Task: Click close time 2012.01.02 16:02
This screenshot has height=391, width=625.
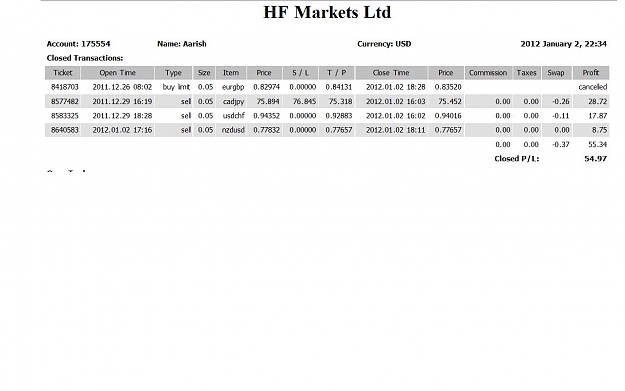Action: pyautogui.click(x=396, y=116)
